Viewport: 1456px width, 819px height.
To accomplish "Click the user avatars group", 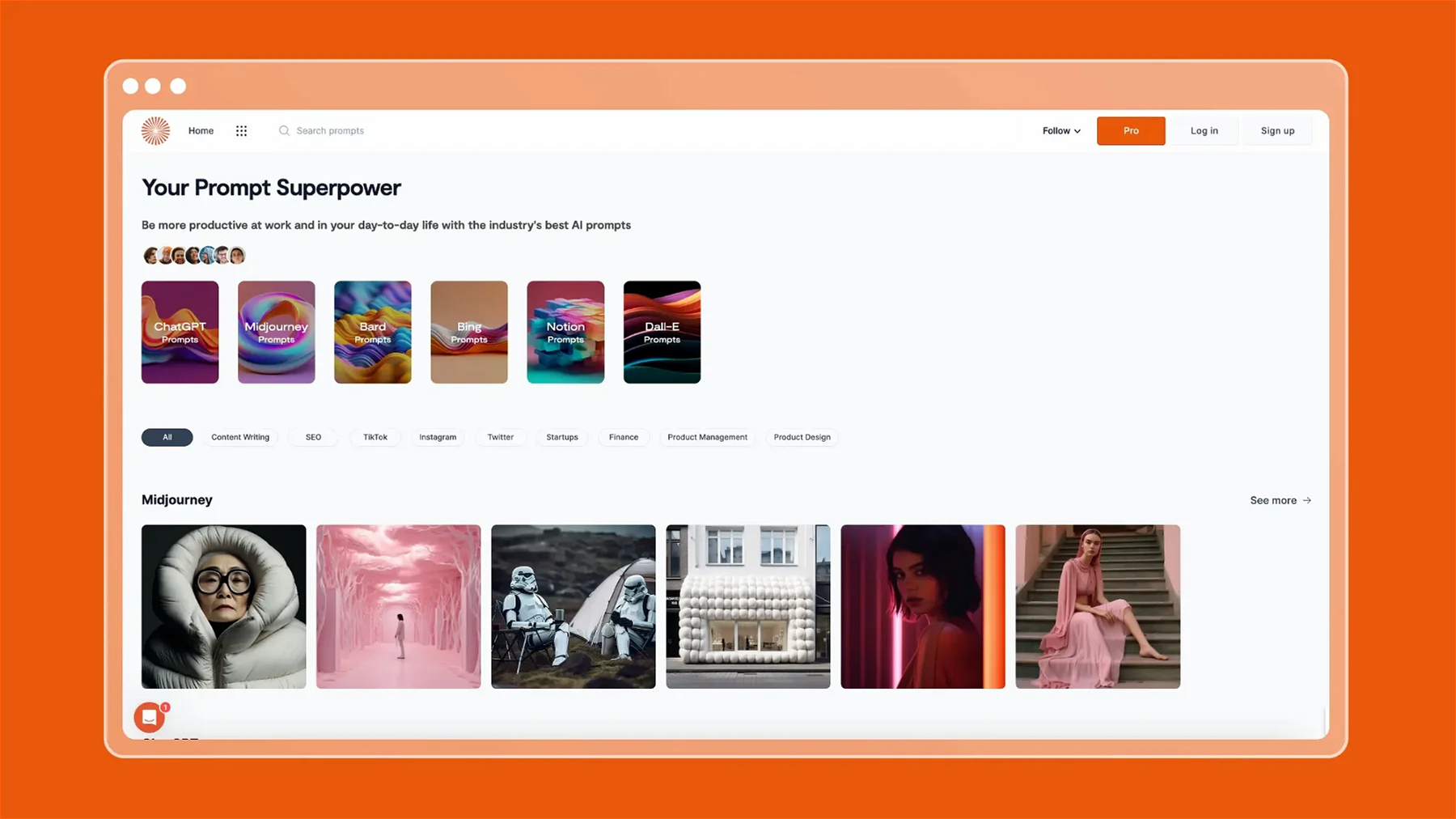I will tap(194, 256).
